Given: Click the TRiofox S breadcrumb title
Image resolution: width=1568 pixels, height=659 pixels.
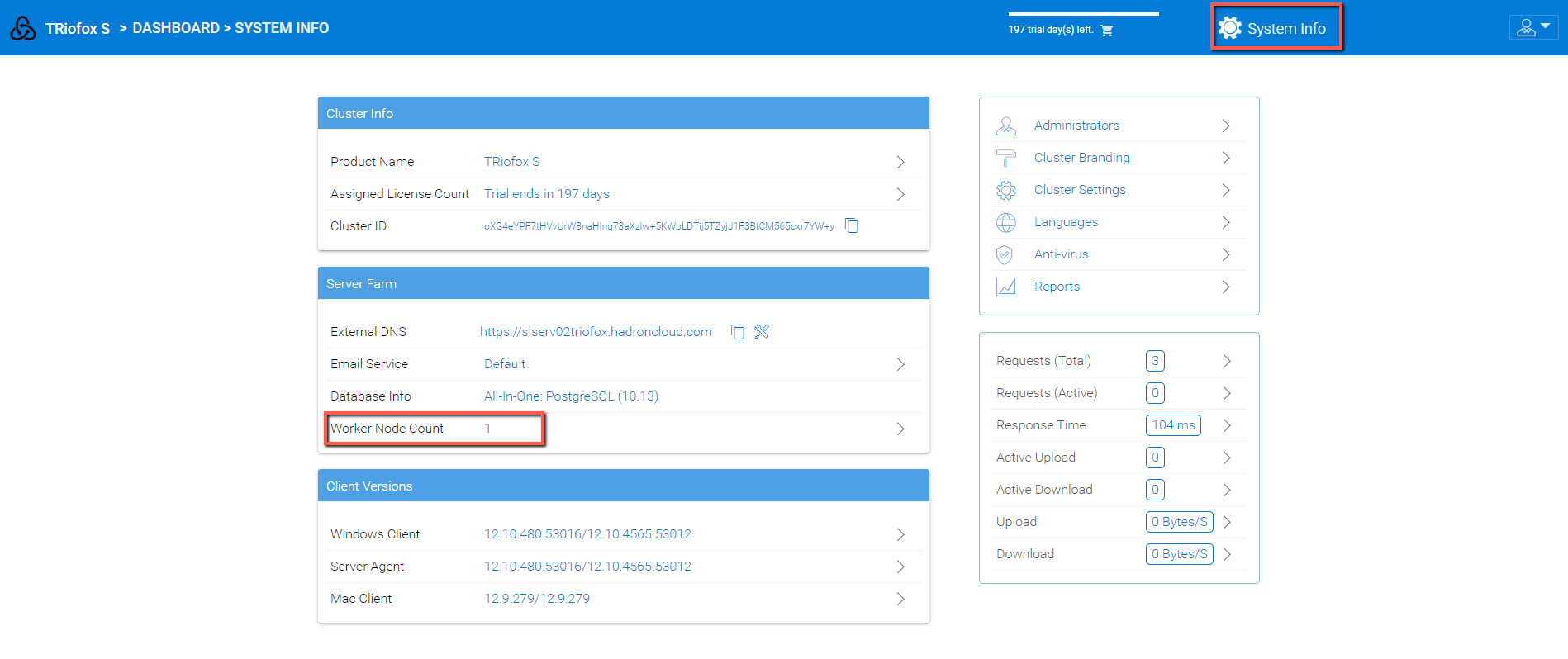Looking at the screenshot, I should click(78, 29).
